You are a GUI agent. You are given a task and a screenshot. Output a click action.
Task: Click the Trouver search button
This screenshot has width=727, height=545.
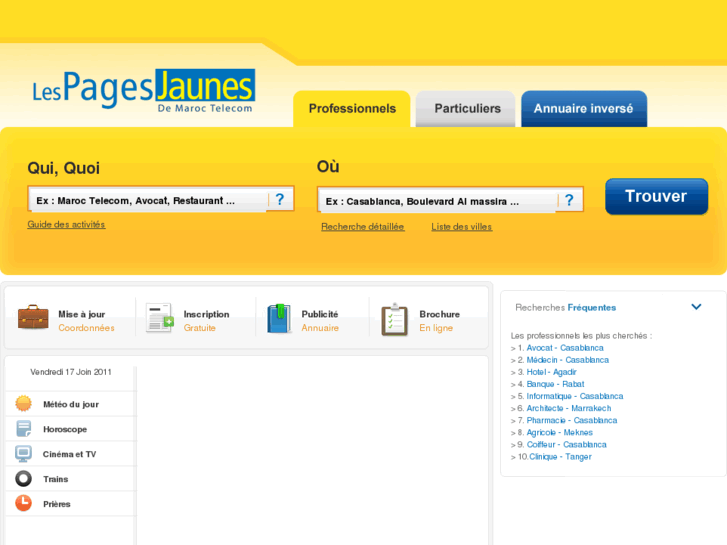click(657, 196)
